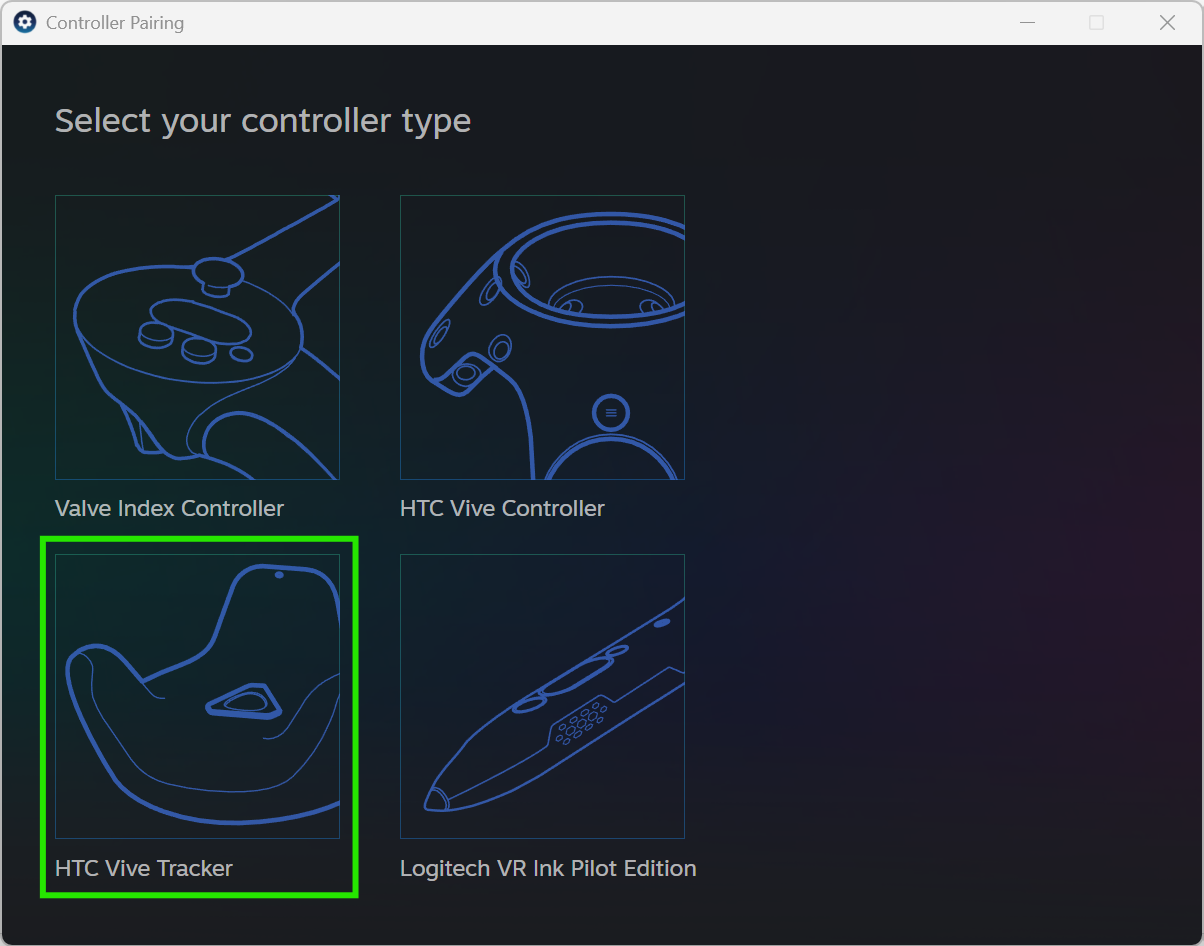The height and width of the screenshot is (946, 1204).
Task: Click the SteamVR icon in title bar
Action: coord(25,22)
